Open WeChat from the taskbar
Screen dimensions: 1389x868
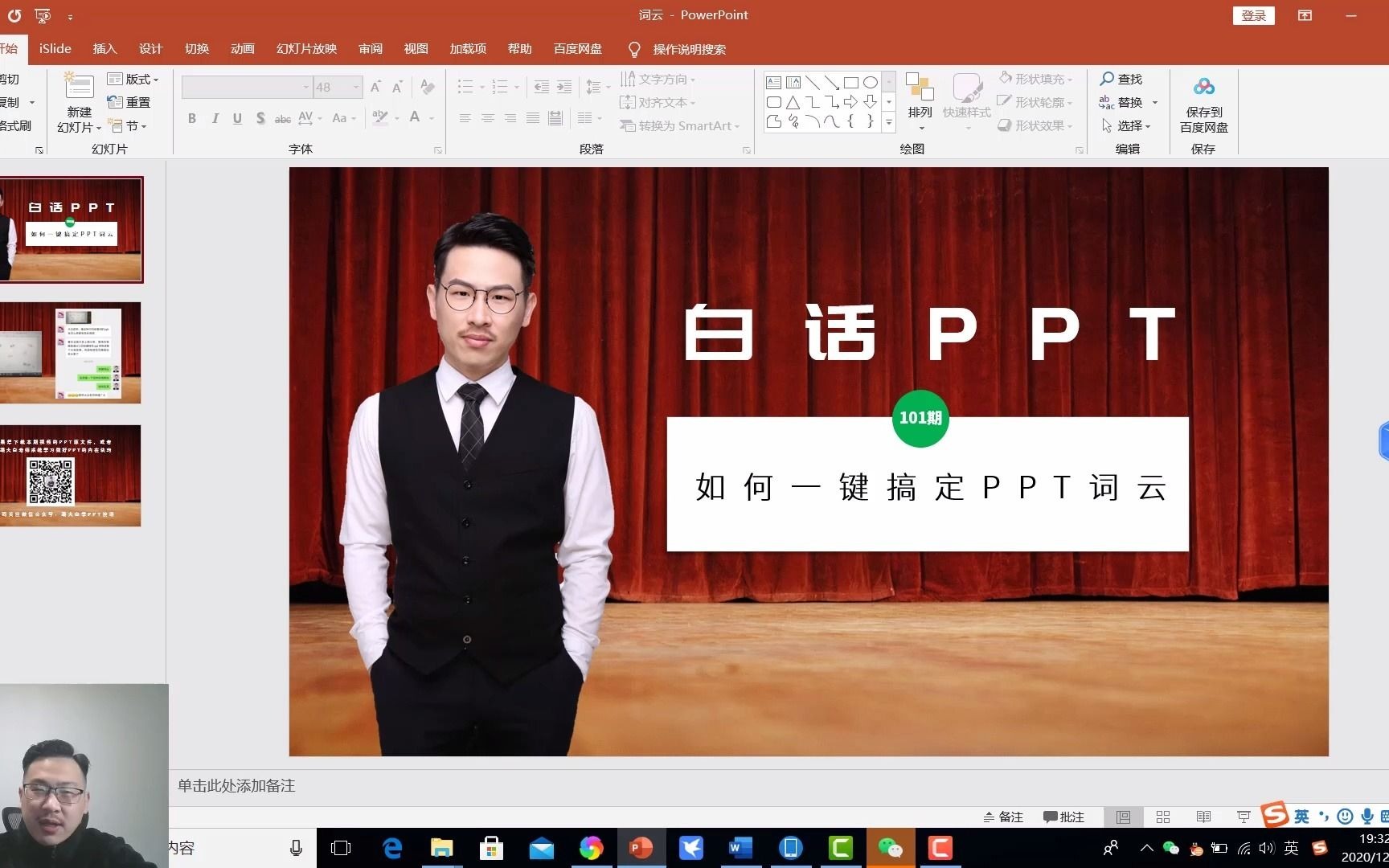pos(890,848)
